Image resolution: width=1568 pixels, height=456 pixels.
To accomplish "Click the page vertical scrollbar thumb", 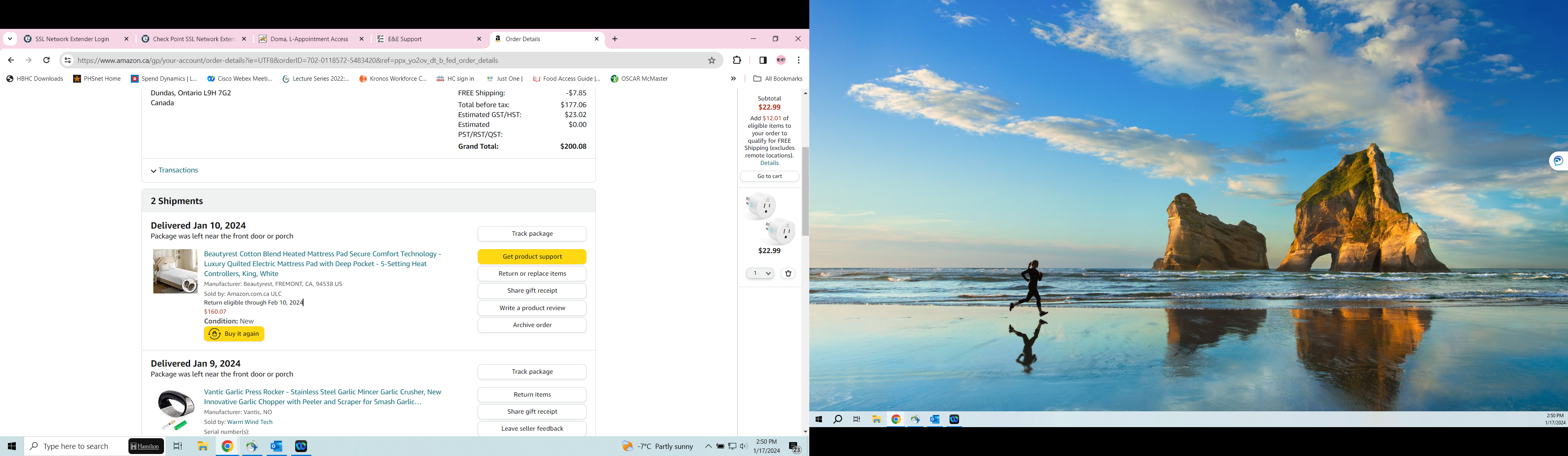I will click(x=805, y=191).
